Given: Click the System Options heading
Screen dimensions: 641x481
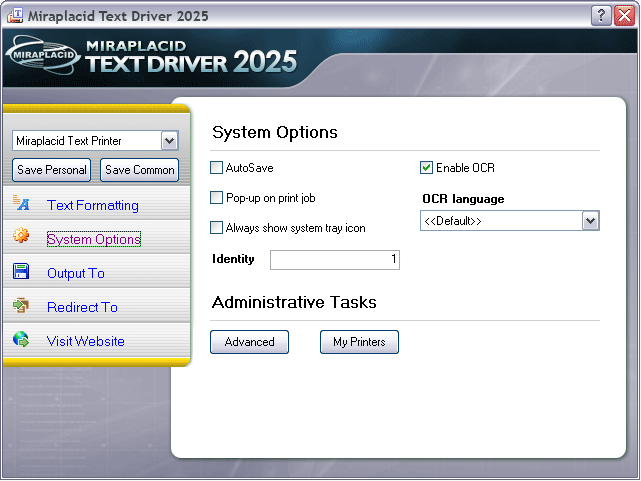Looking at the screenshot, I should pos(275,132).
